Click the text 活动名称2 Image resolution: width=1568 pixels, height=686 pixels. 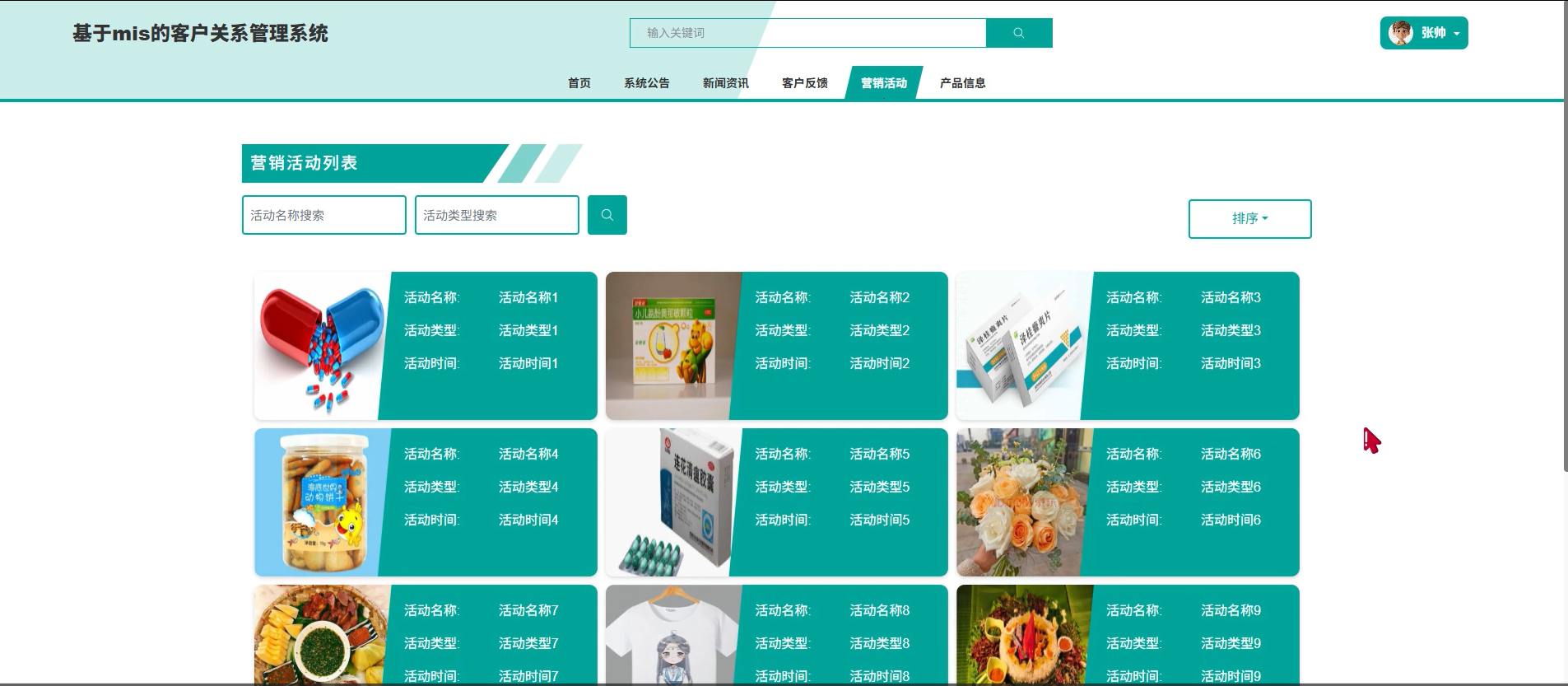[880, 297]
